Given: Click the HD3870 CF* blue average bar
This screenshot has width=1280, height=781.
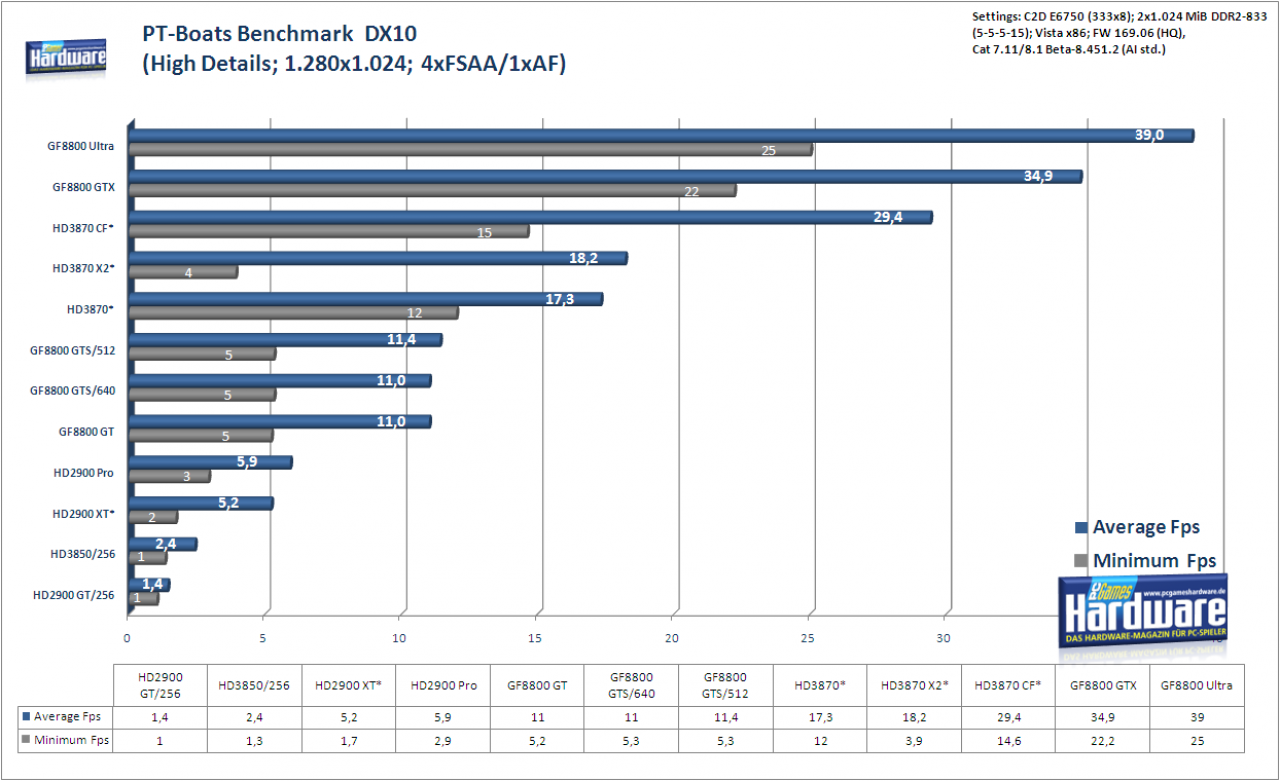Looking at the screenshot, I should tap(530, 217).
